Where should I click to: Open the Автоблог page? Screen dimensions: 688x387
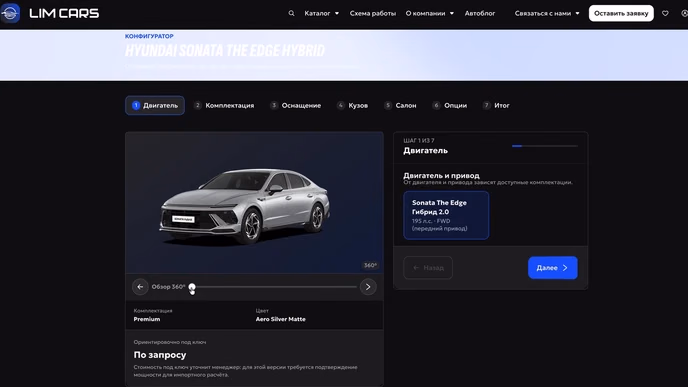point(480,13)
